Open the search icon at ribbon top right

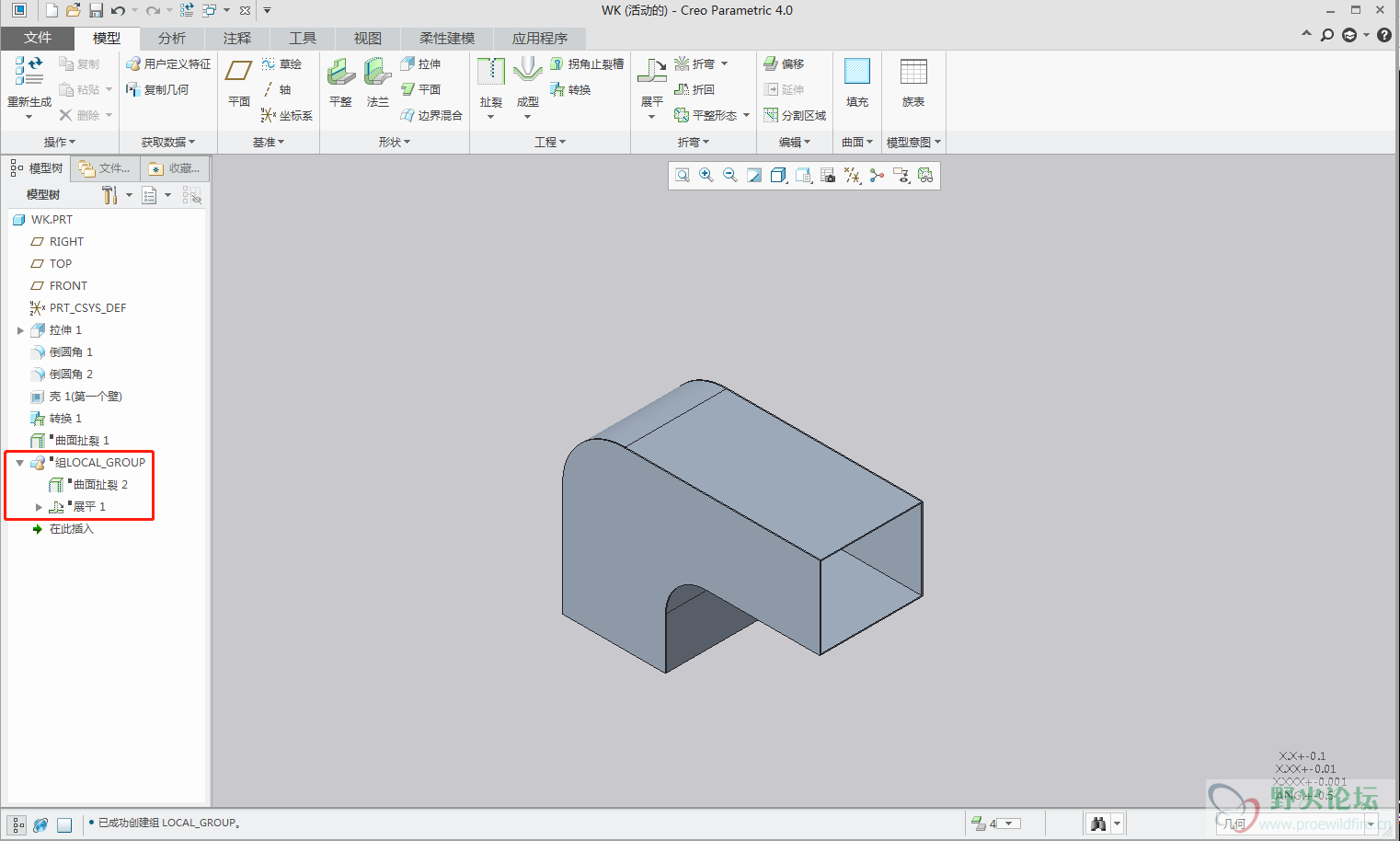click(1327, 35)
